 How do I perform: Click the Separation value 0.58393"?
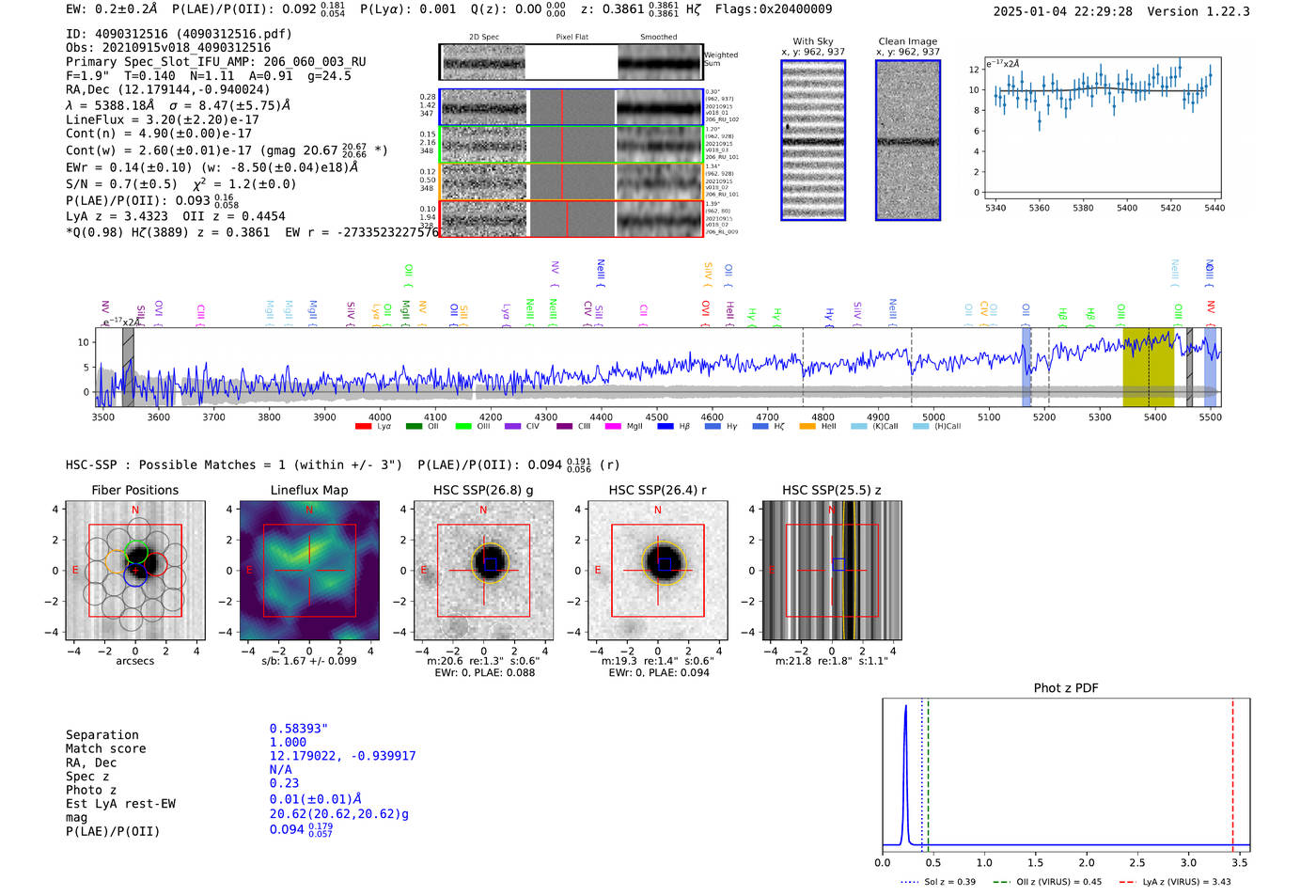(298, 729)
